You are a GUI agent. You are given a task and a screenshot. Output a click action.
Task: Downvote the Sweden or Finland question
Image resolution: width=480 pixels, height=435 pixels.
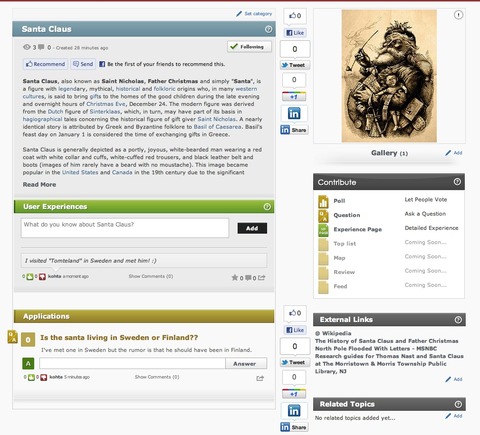pyautogui.click(x=43, y=377)
